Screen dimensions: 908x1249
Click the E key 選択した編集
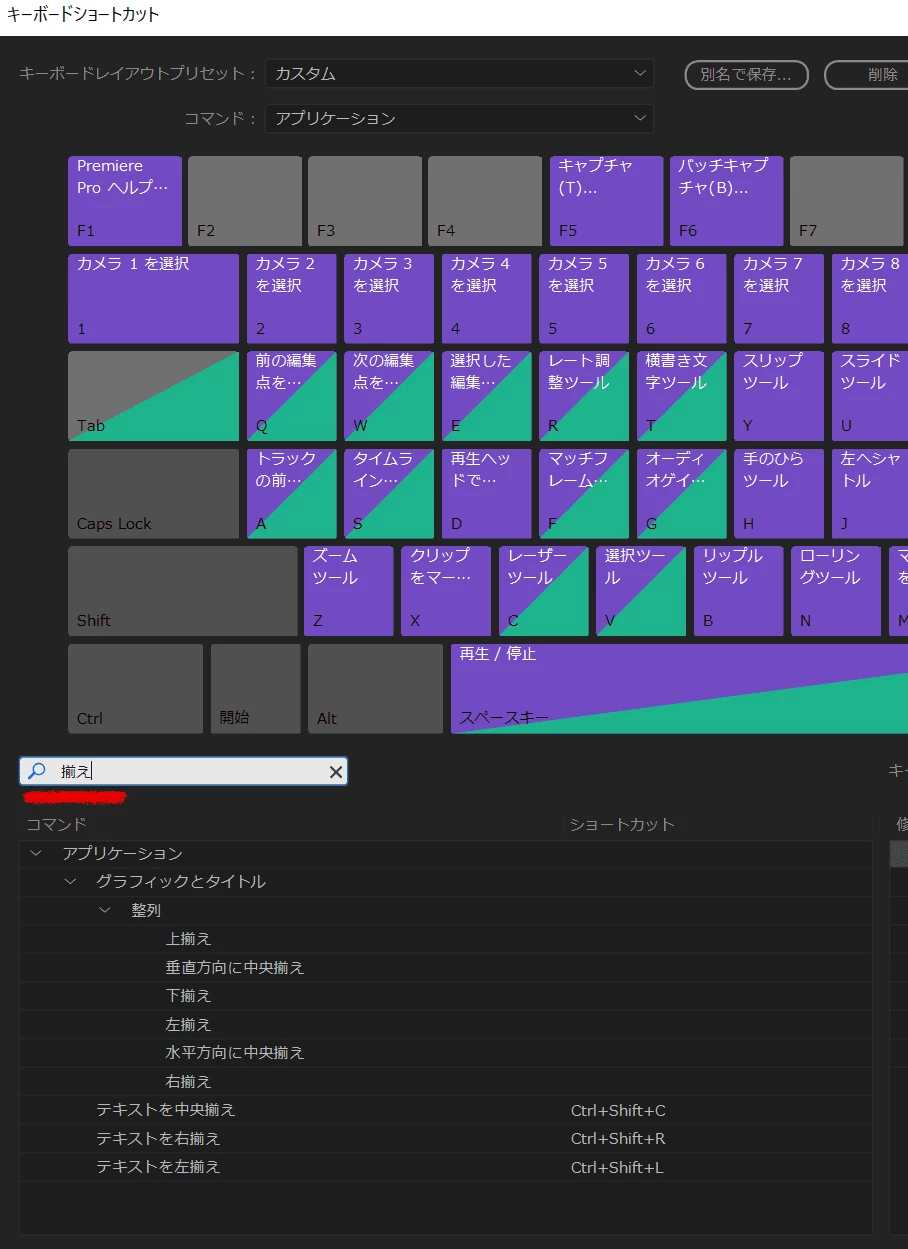[487, 396]
